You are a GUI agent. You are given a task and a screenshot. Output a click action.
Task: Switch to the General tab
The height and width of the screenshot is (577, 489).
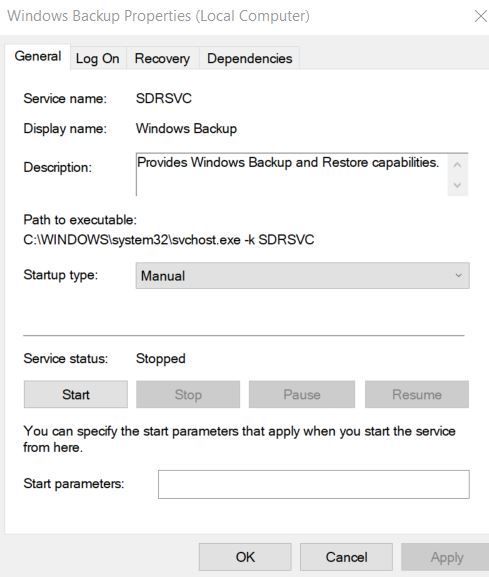(x=38, y=57)
